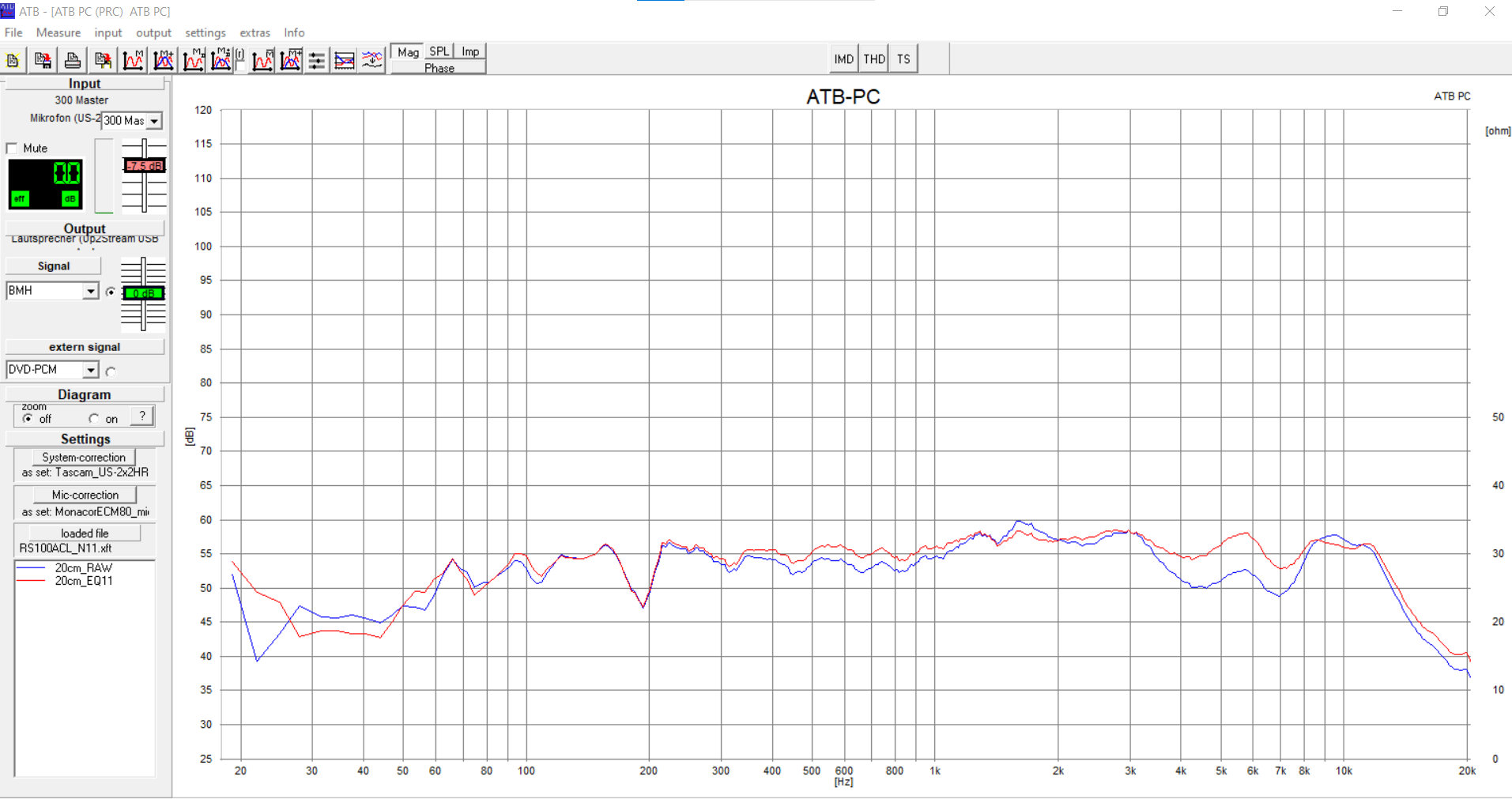
Task: Start a single measurement with M icon
Action: [134, 60]
